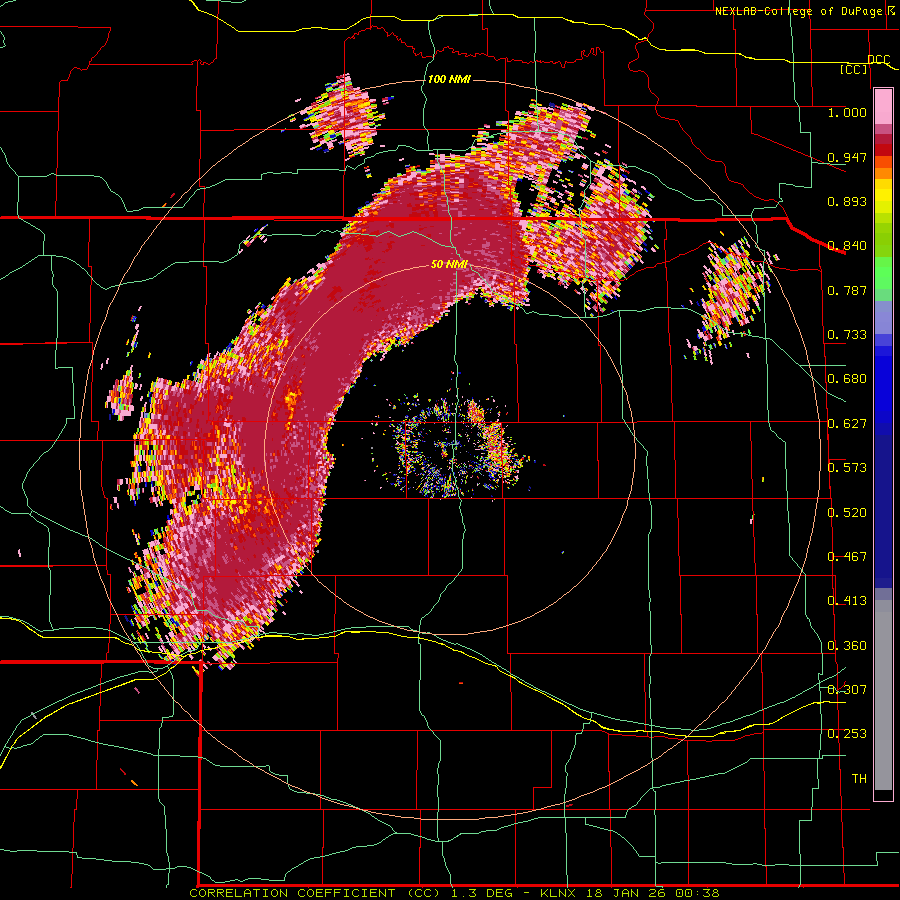The image size is (900, 900).
Task: Select the 0.680 legend value
Action: (x=847, y=379)
